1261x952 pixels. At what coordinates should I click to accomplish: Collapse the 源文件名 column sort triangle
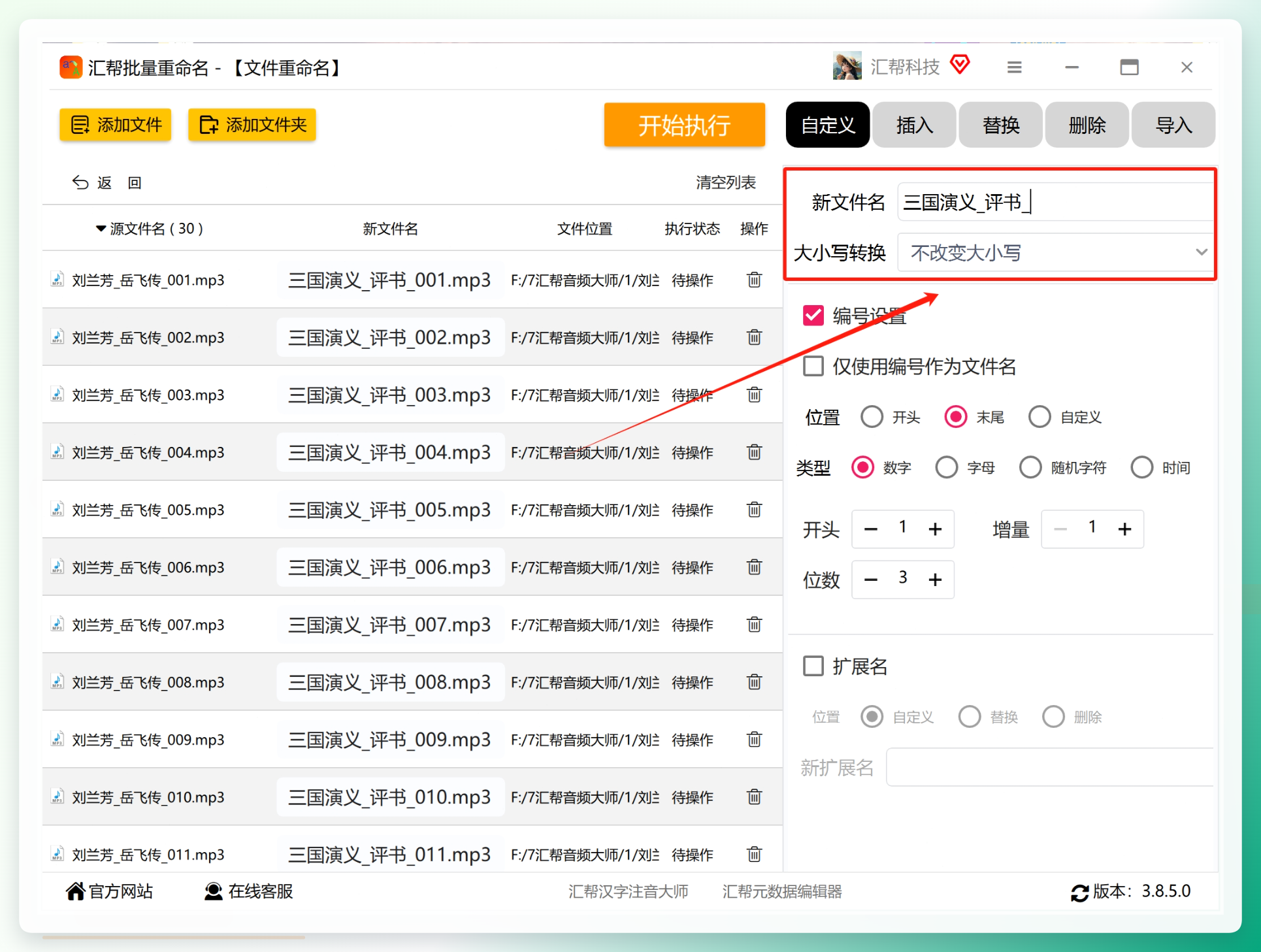coord(101,229)
